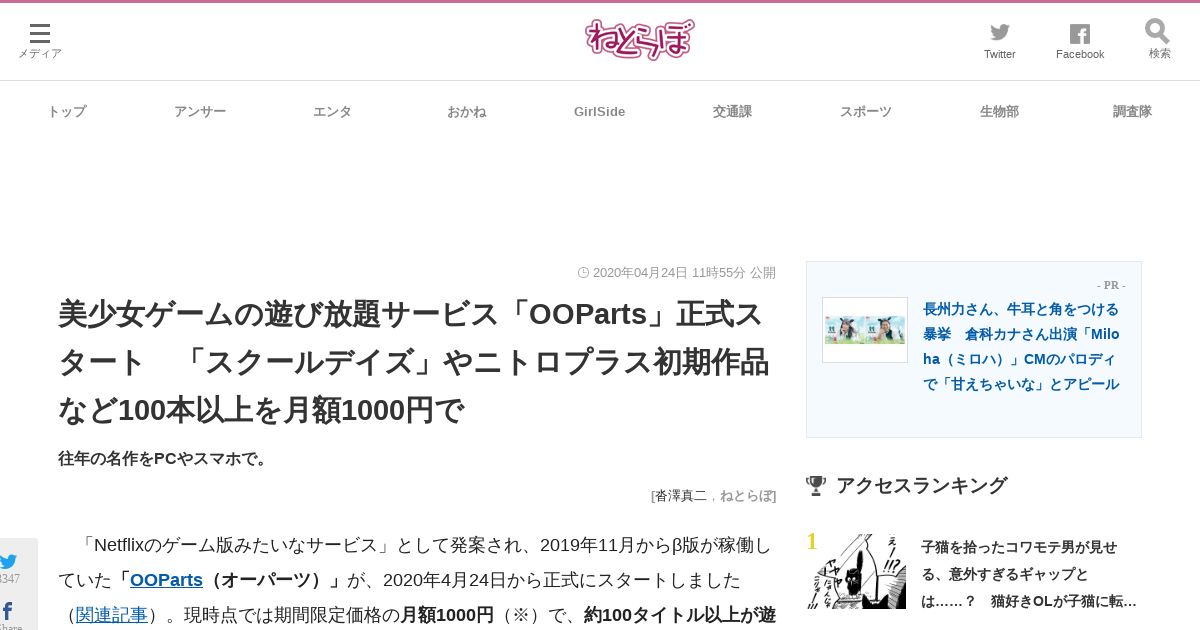Go to the 調査隊 nav tab
The height and width of the screenshot is (630, 1200).
coord(1132,112)
